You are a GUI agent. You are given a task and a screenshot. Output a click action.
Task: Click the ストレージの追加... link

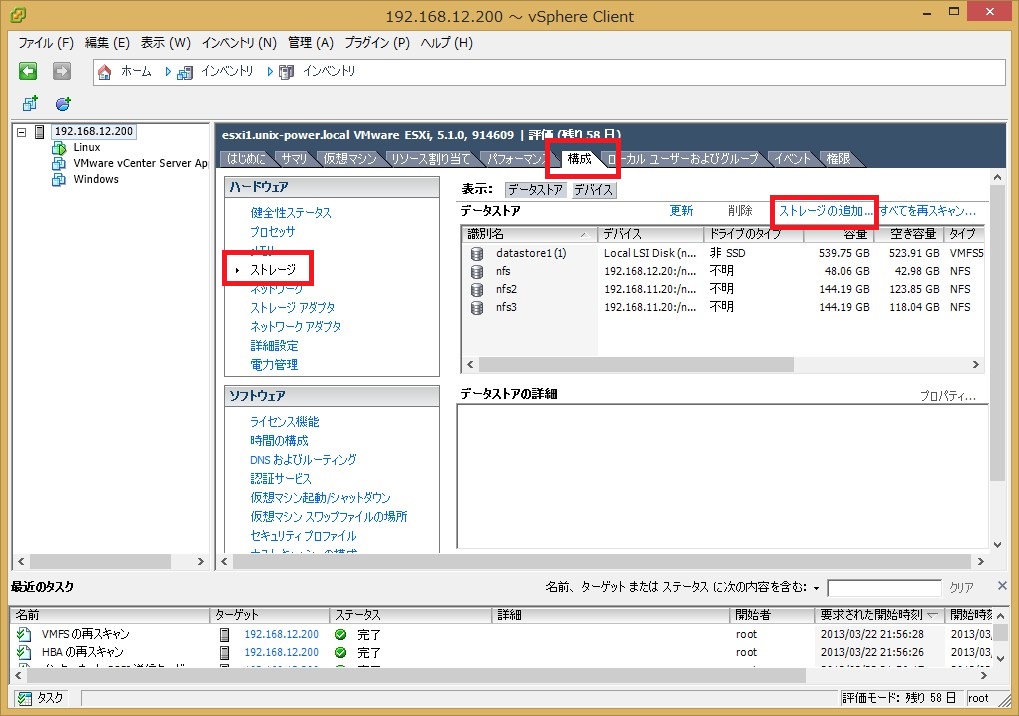(x=825, y=211)
